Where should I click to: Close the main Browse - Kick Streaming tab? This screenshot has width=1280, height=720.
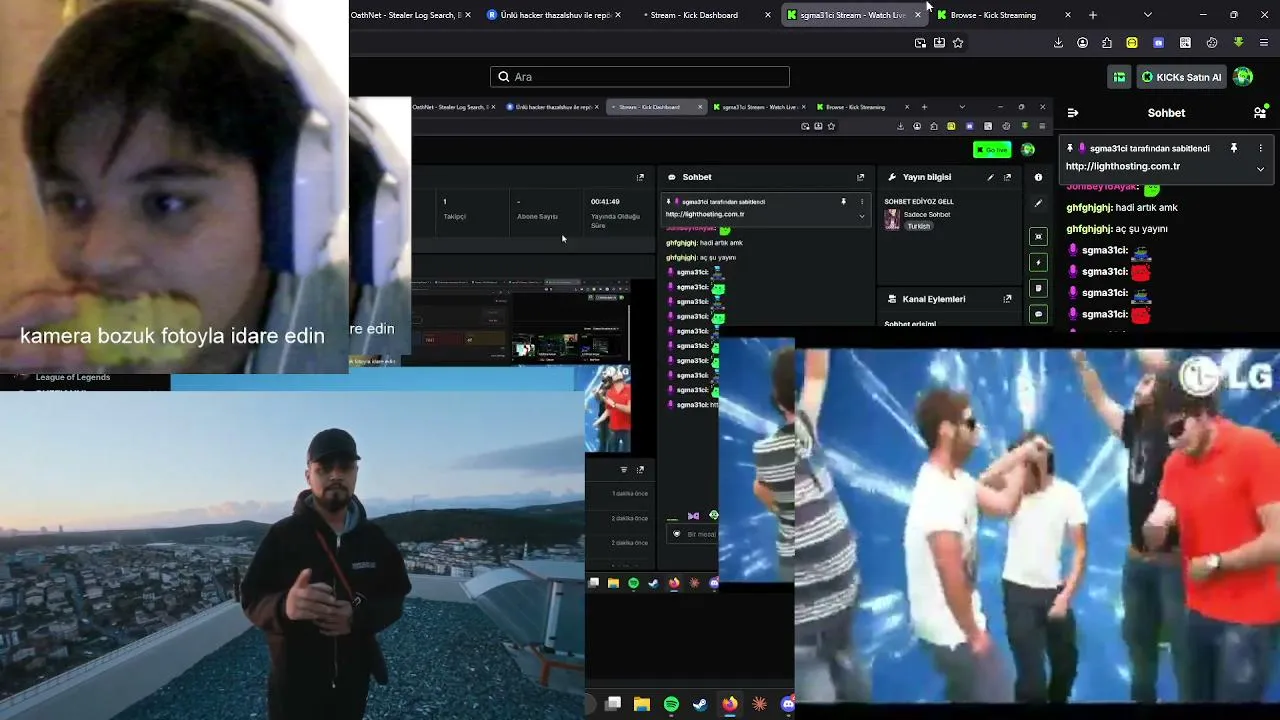coord(1068,15)
